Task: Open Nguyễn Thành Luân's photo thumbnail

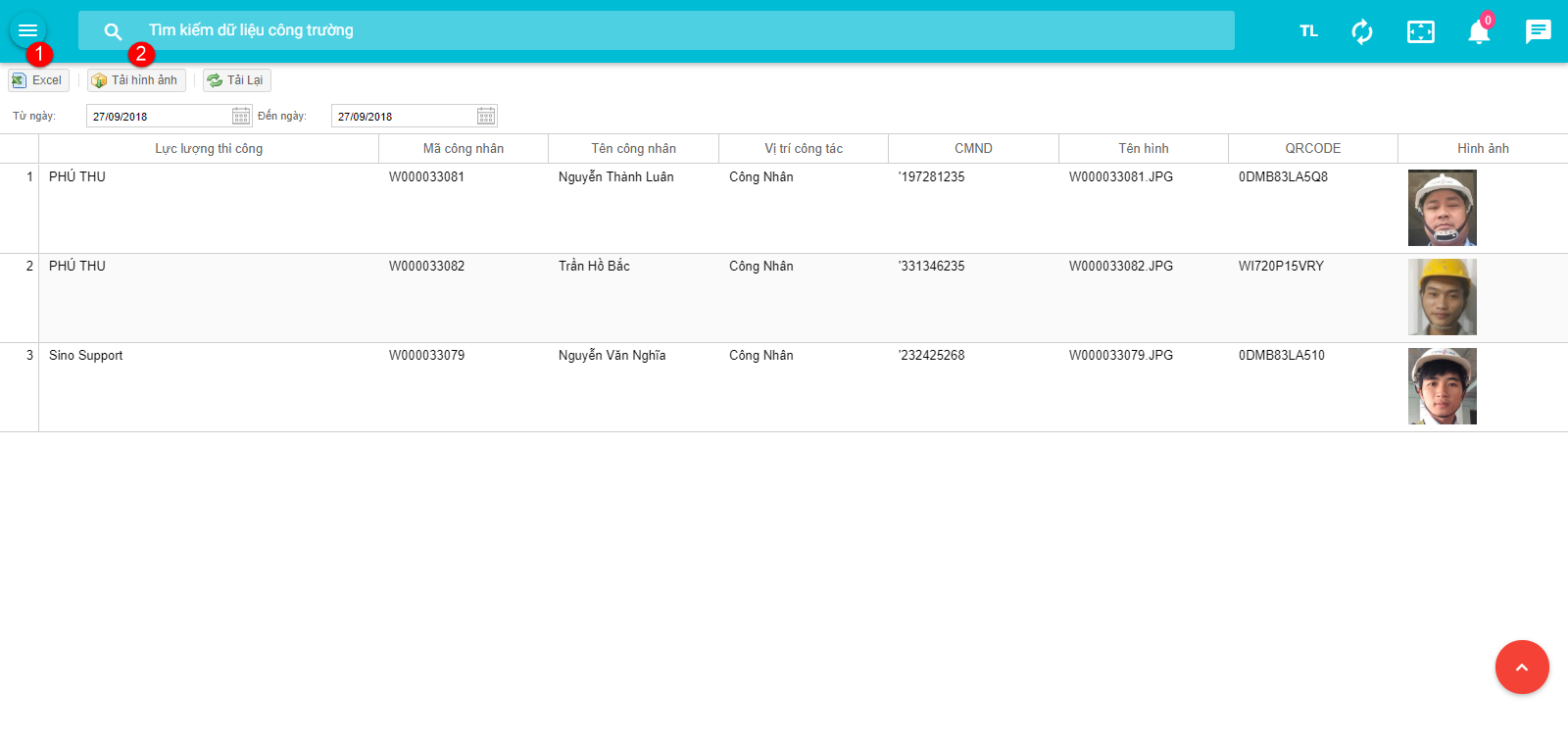Action: 1442,208
